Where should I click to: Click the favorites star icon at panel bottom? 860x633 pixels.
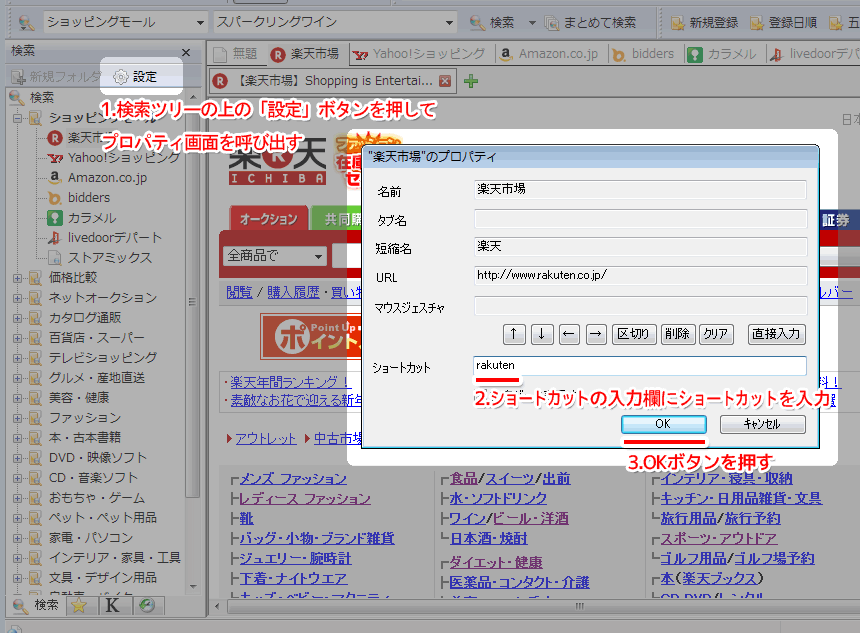tap(79, 606)
